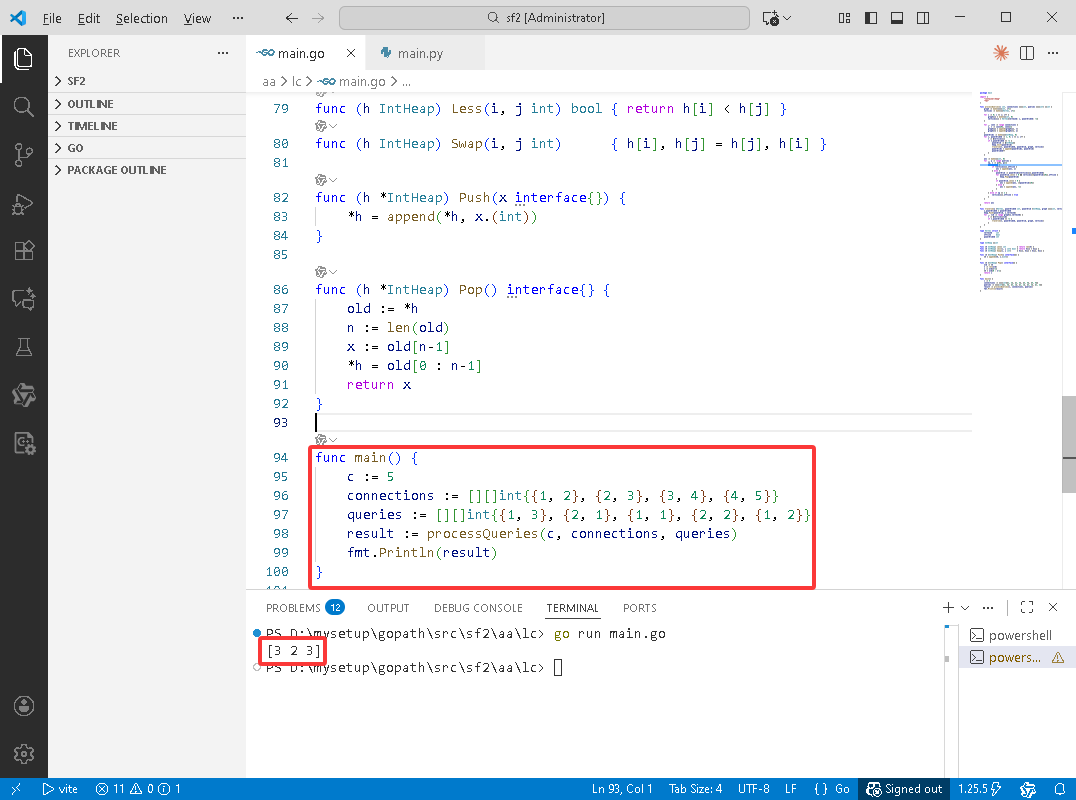The image size is (1076, 800).
Task: Toggle the secondary side bar
Action: pyautogui.click(x=923, y=18)
